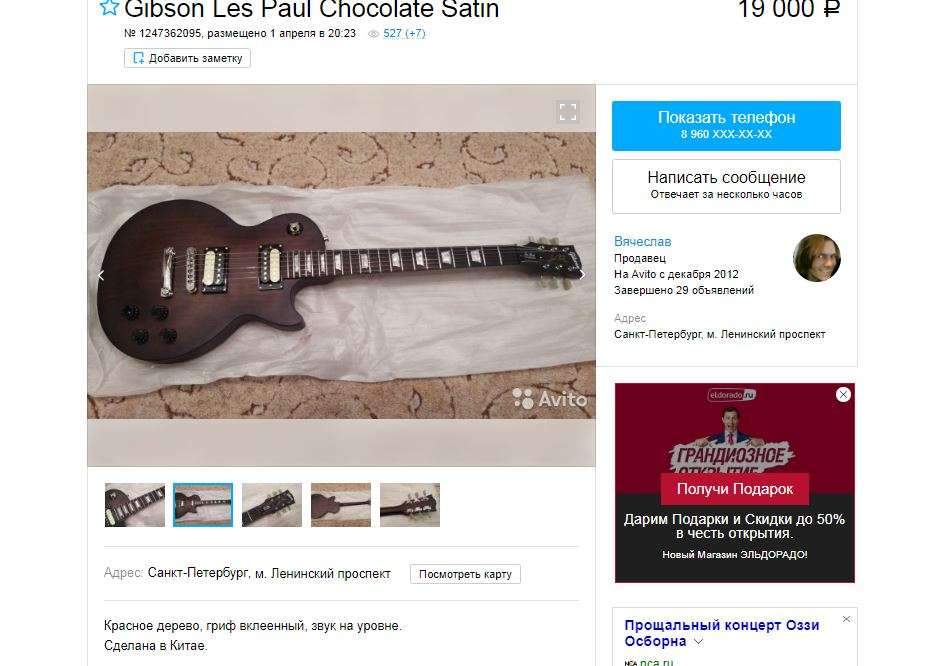936x666 pixels.
Task: Open seller profile link Вячеслав
Action: [x=642, y=242]
